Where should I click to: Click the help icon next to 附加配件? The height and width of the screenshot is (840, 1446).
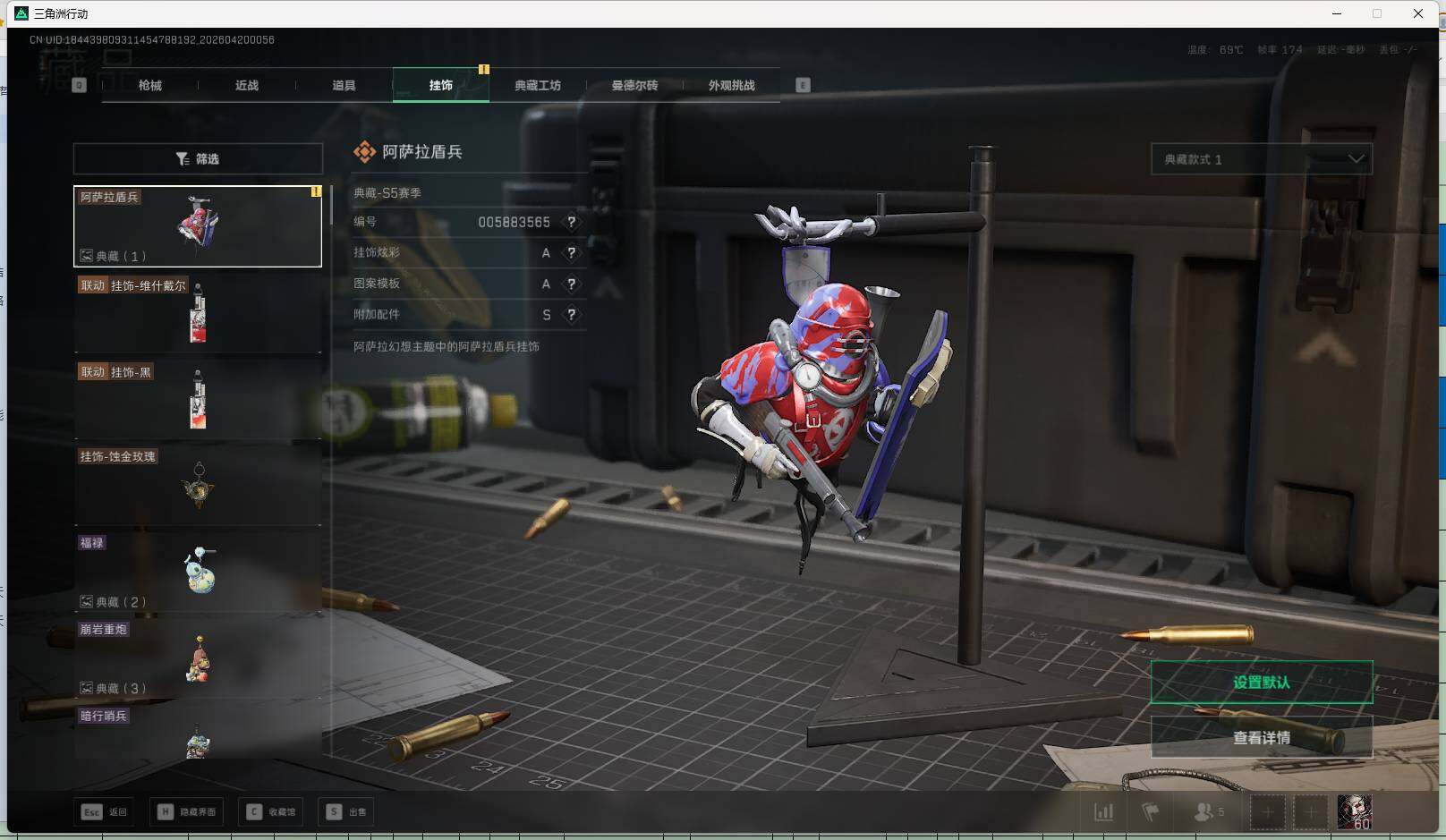pyautogui.click(x=571, y=315)
